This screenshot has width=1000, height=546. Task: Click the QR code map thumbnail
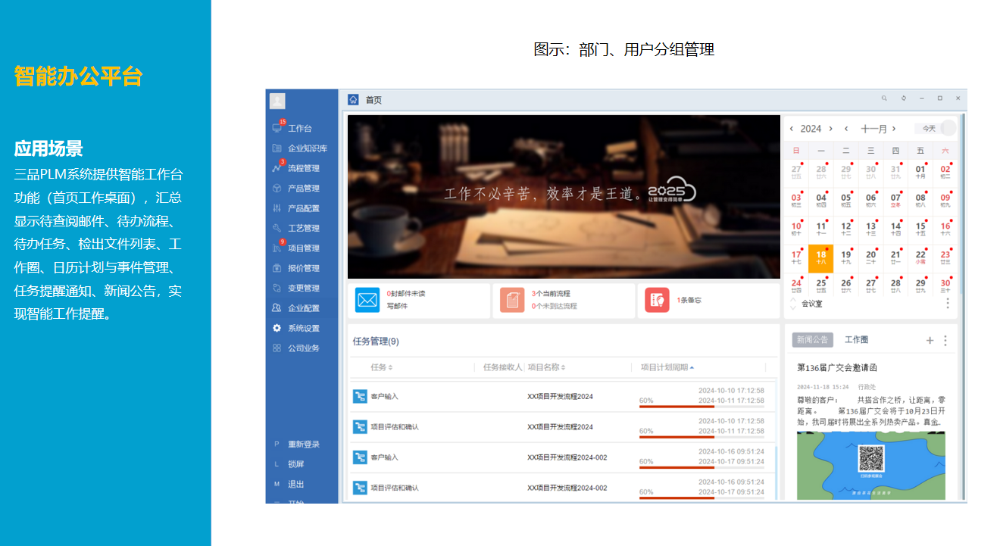coord(871,466)
